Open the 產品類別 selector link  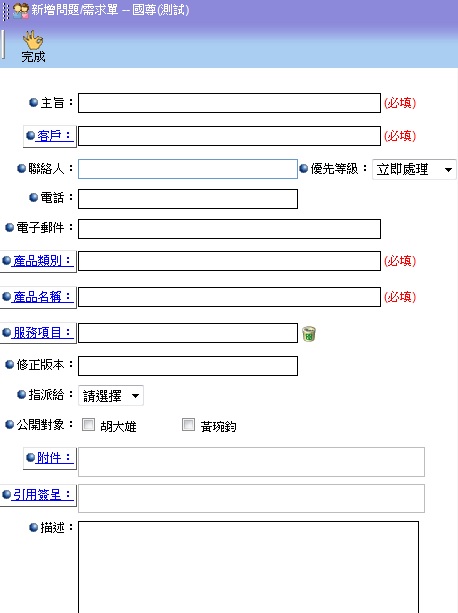(38, 261)
